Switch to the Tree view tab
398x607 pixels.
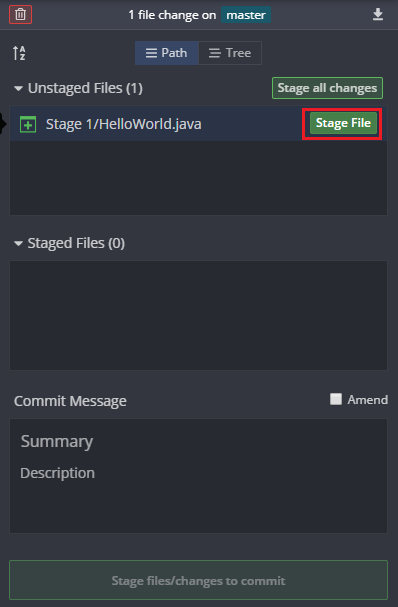(x=230, y=53)
